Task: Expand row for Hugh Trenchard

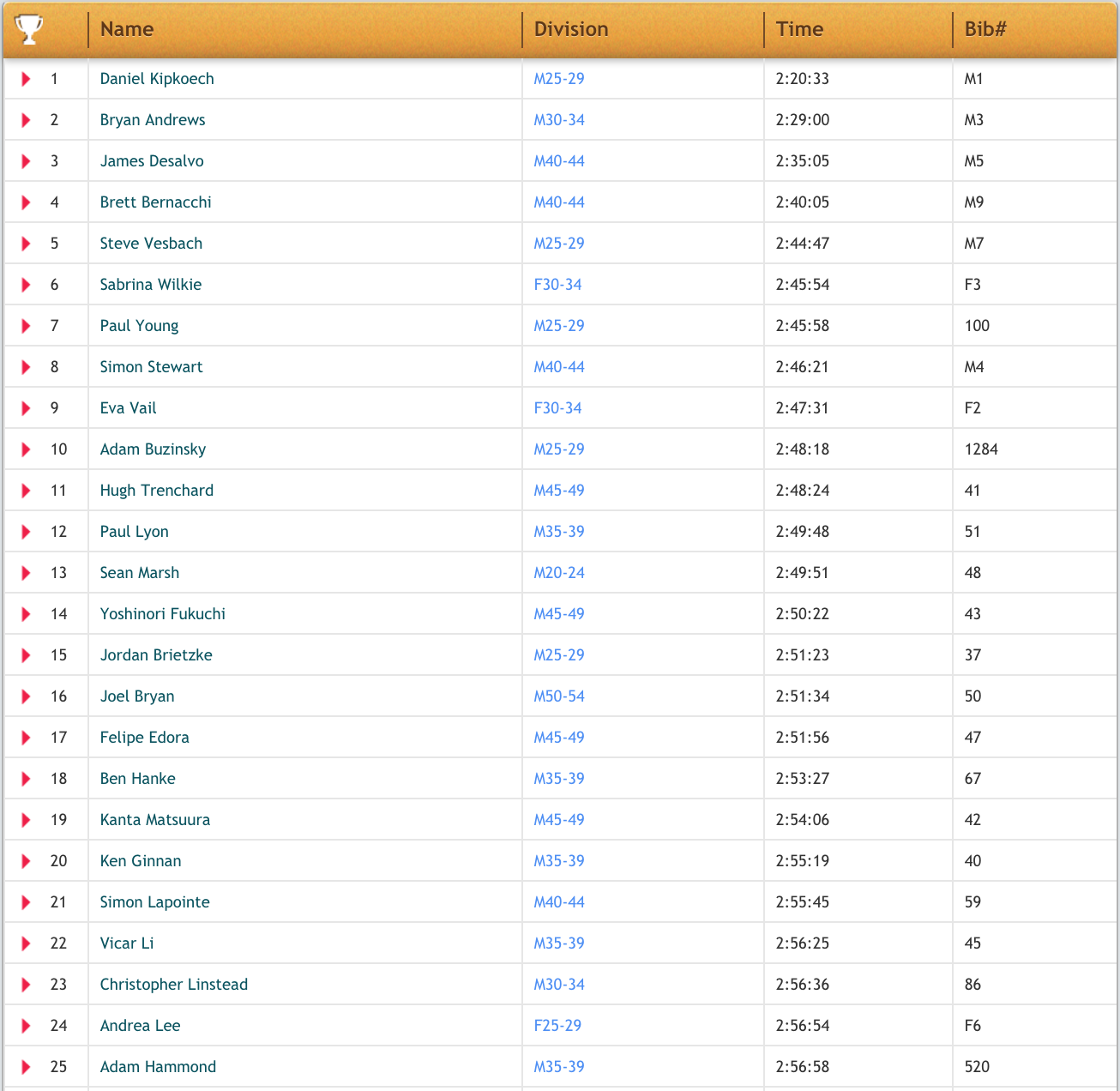Action: [x=27, y=491]
